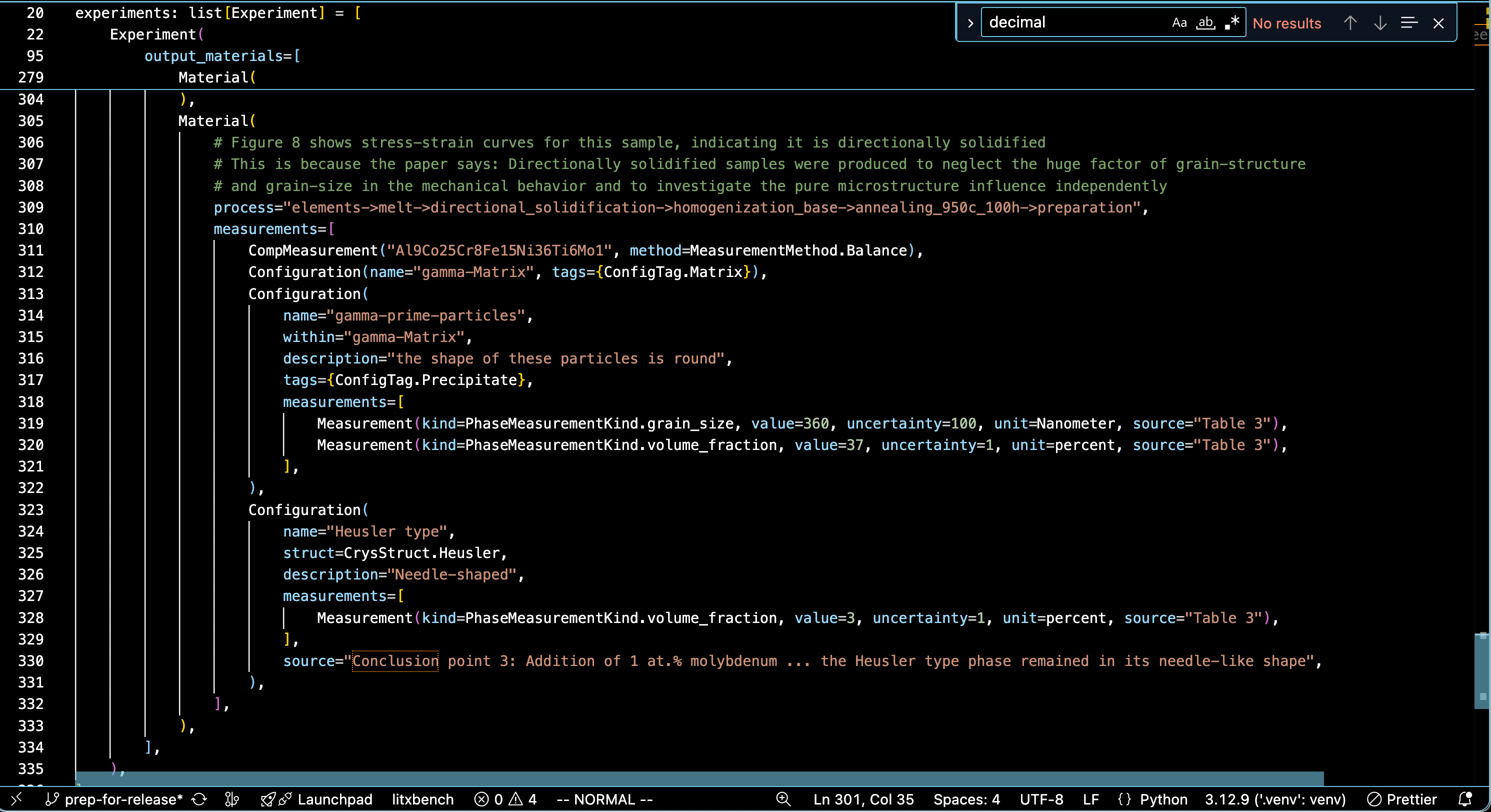Image resolution: width=1491 pixels, height=812 pixels.
Task: Click 'MeasurementMethod.Balance' on line 311
Action: click(x=799, y=250)
